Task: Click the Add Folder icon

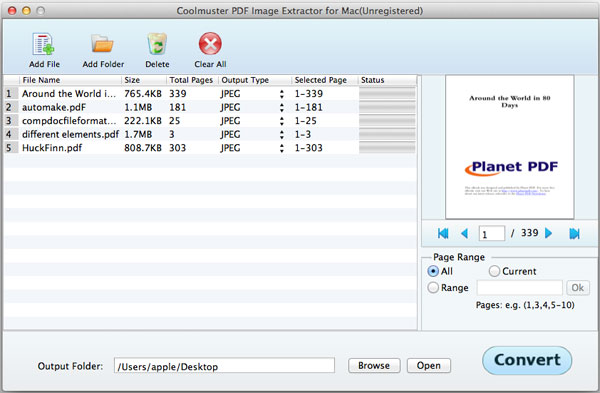Action: click(x=102, y=44)
